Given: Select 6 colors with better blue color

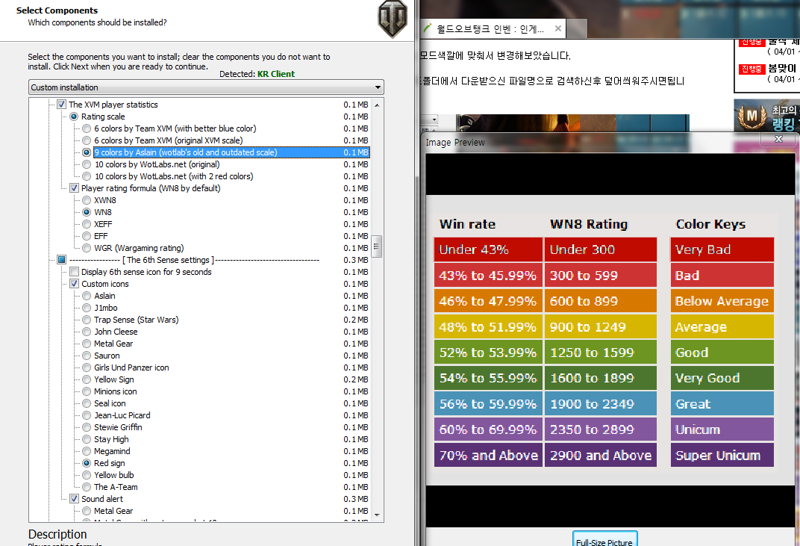Looking at the screenshot, I should (x=87, y=129).
